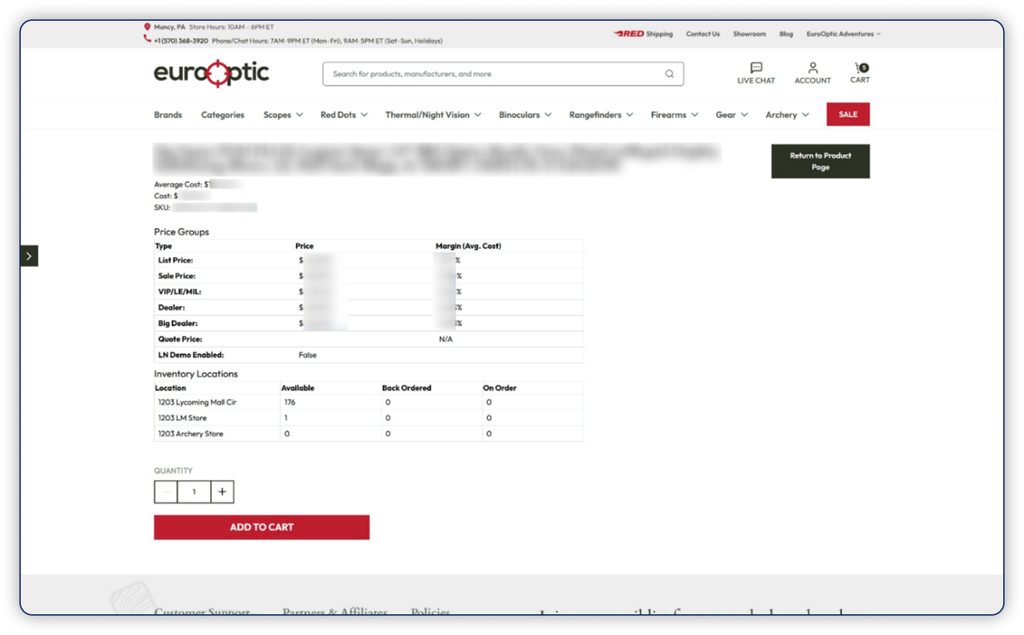Open Live Chat
The image size is (1024, 635).
point(756,73)
